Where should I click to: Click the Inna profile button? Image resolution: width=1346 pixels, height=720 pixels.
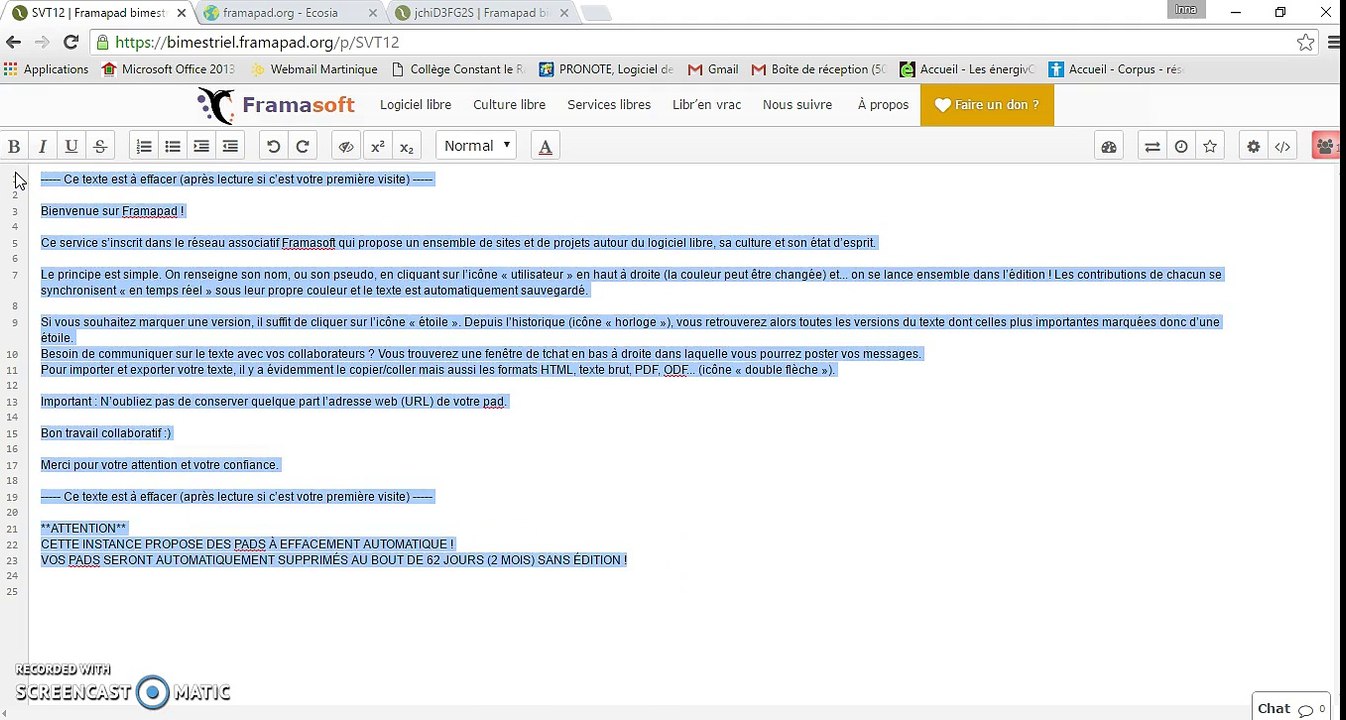pyautogui.click(x=1185, y=9)
